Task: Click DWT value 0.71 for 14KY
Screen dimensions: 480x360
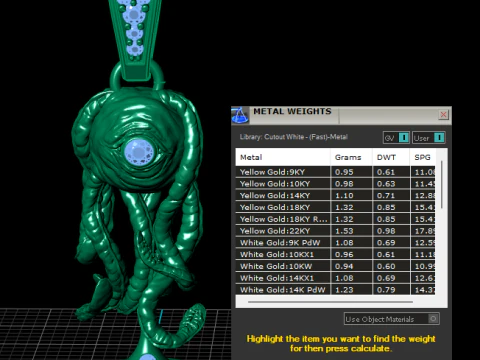Action: (x=386, y=195)
